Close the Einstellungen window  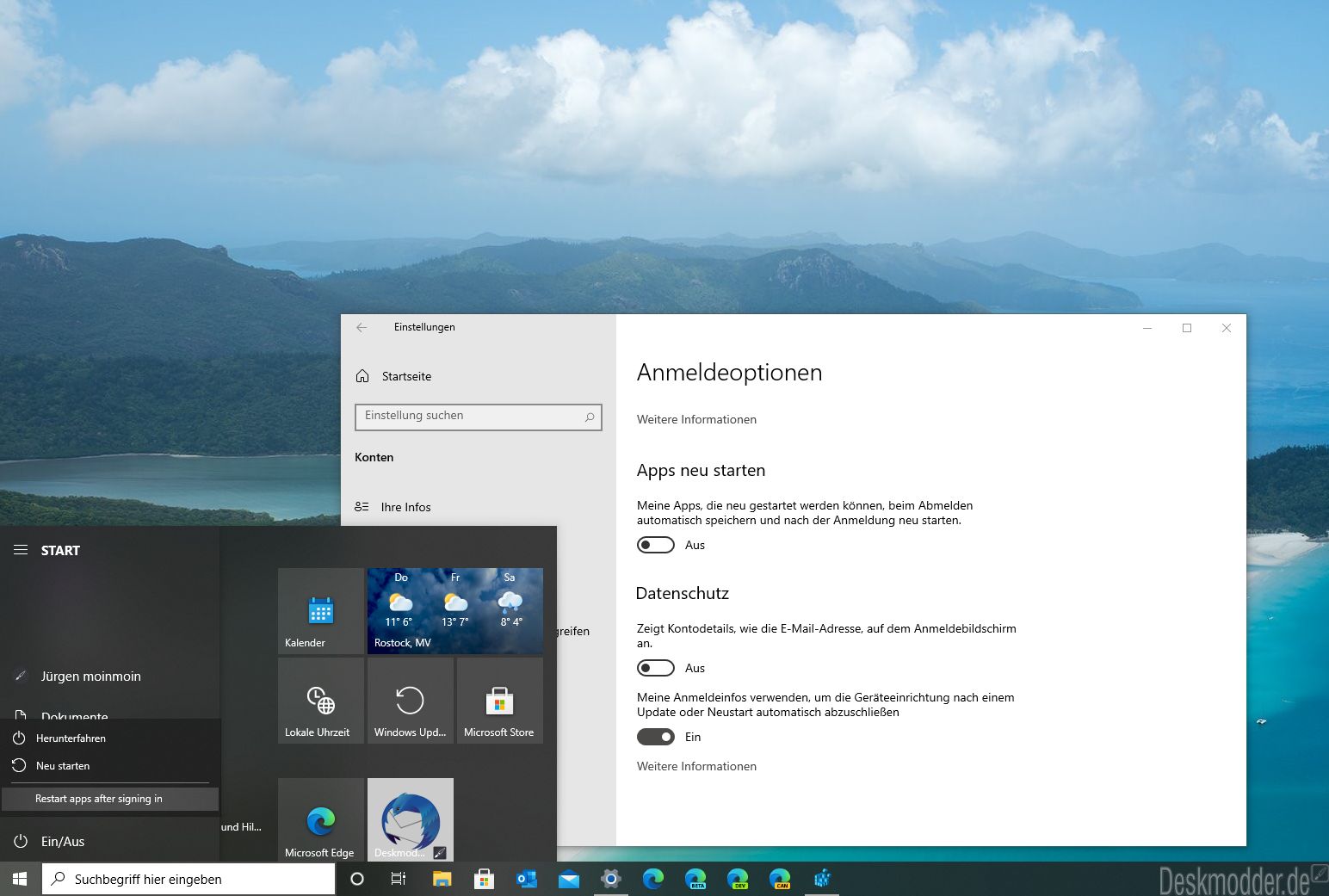coord(1227,328)
